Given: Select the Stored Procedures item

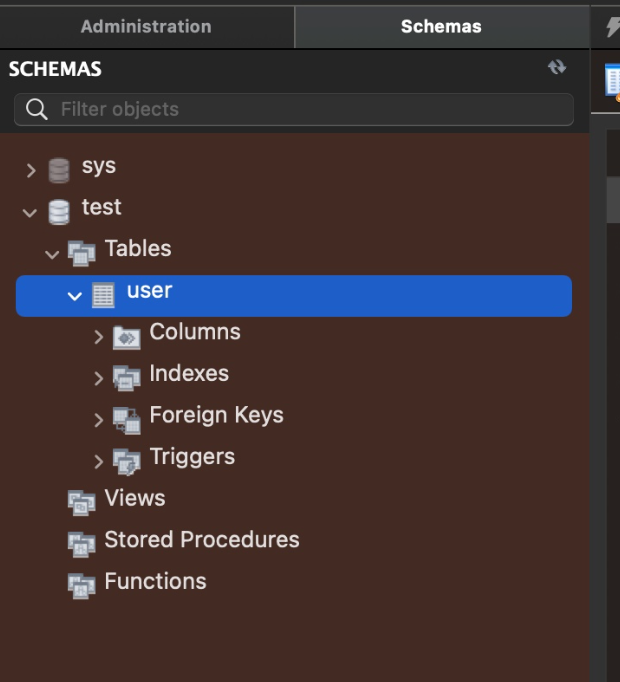Looking at the screenshot, I should coord(201,540).
